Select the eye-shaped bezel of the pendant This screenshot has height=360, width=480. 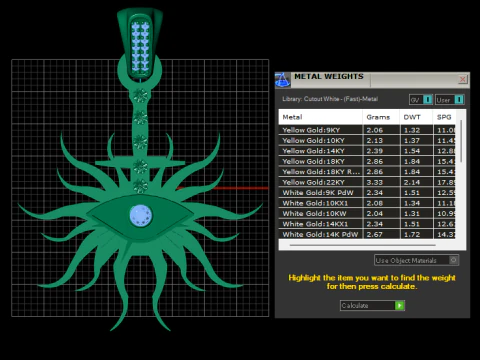tap(140, 217)
